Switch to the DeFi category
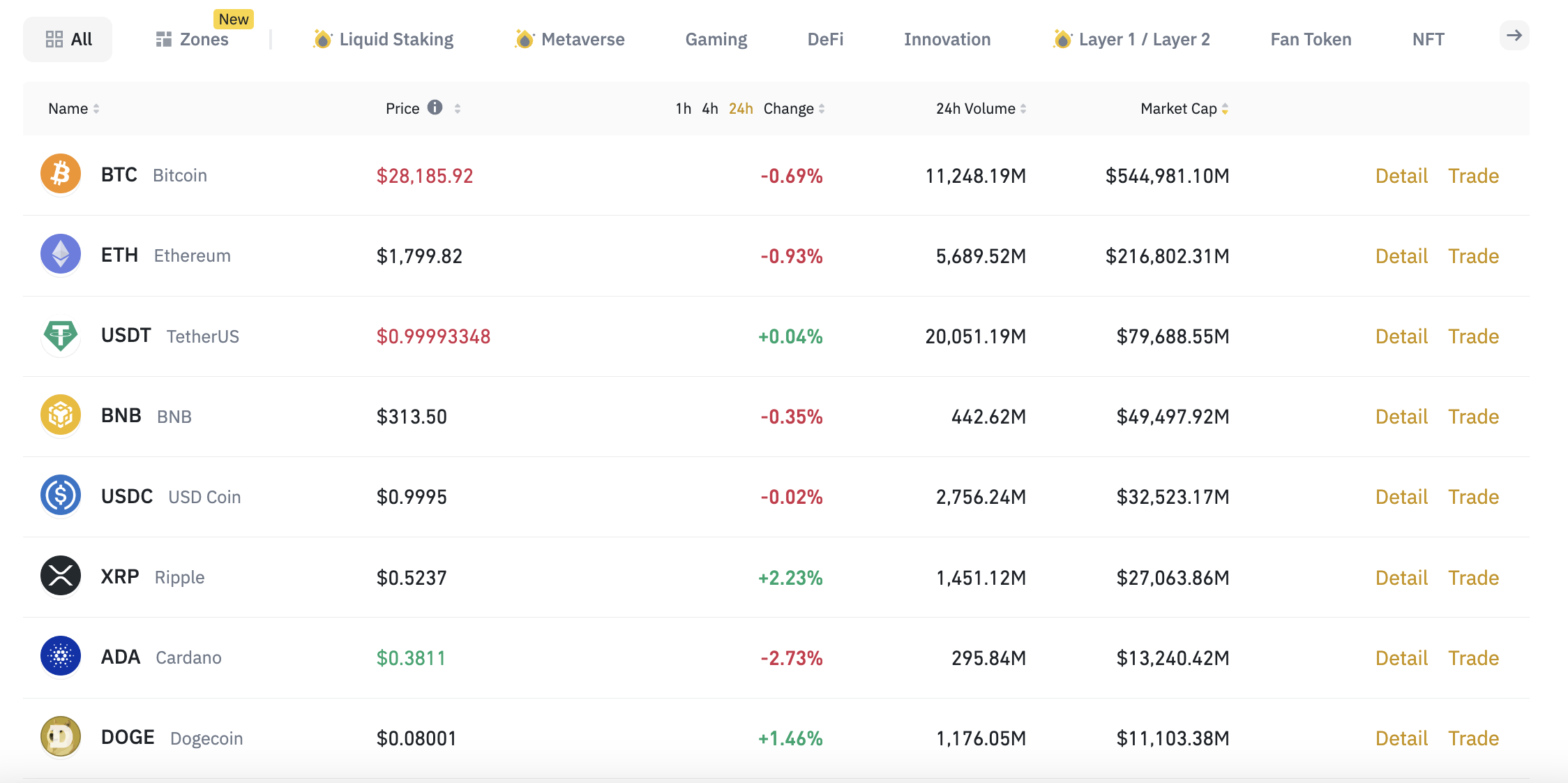 pos(825,39)
